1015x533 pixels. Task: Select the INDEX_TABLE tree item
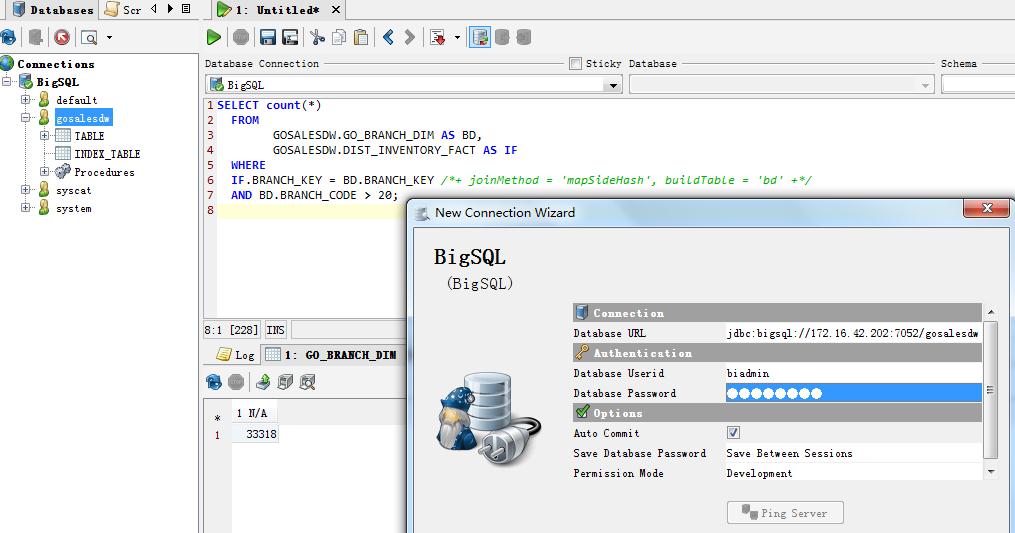(x=107, y=154)
